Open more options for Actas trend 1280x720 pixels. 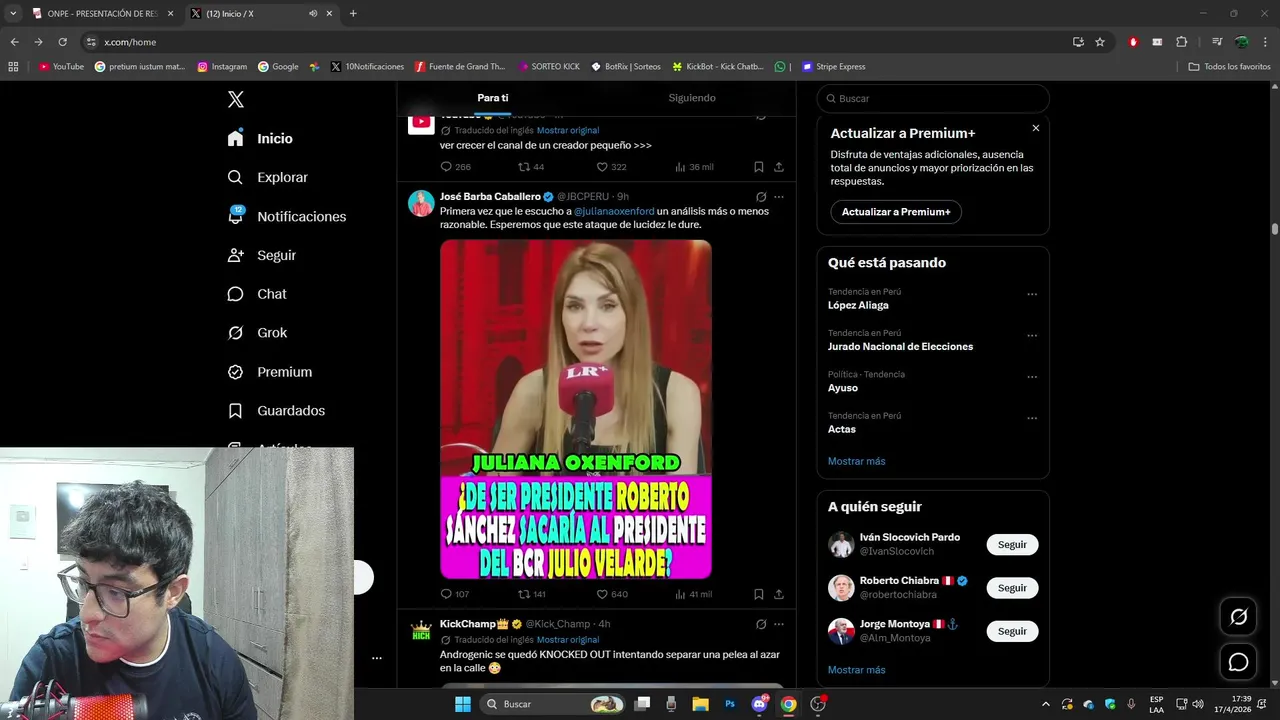tap(1032, 418)
